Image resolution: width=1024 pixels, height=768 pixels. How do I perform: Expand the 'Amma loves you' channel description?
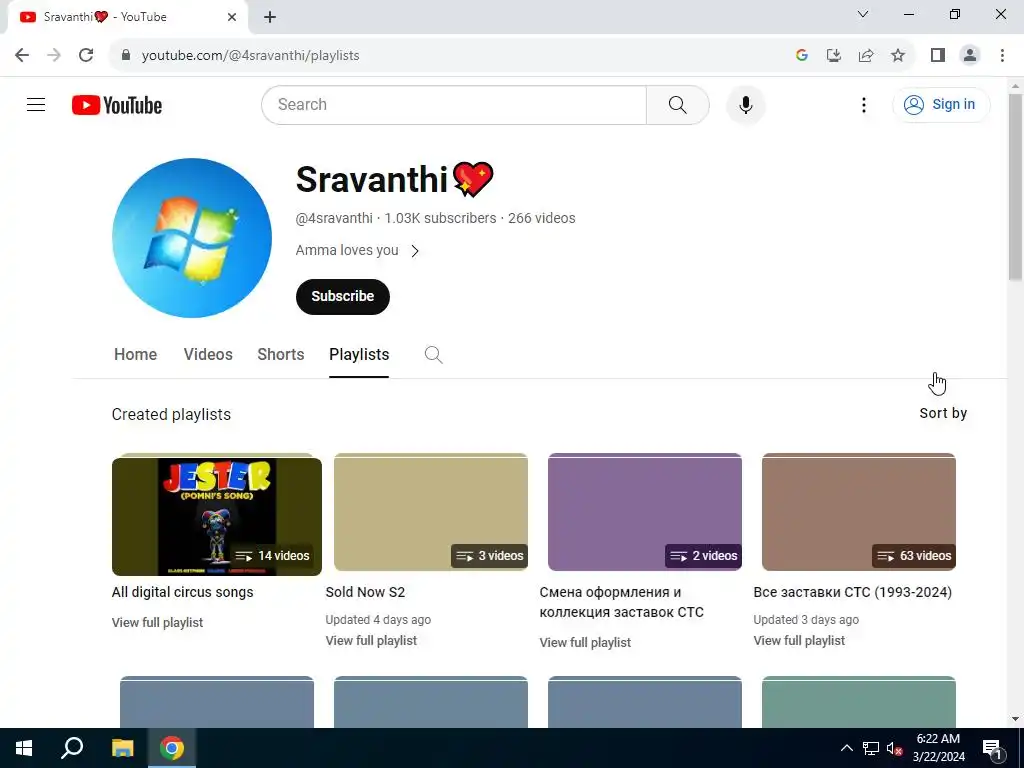pos(357,250)
